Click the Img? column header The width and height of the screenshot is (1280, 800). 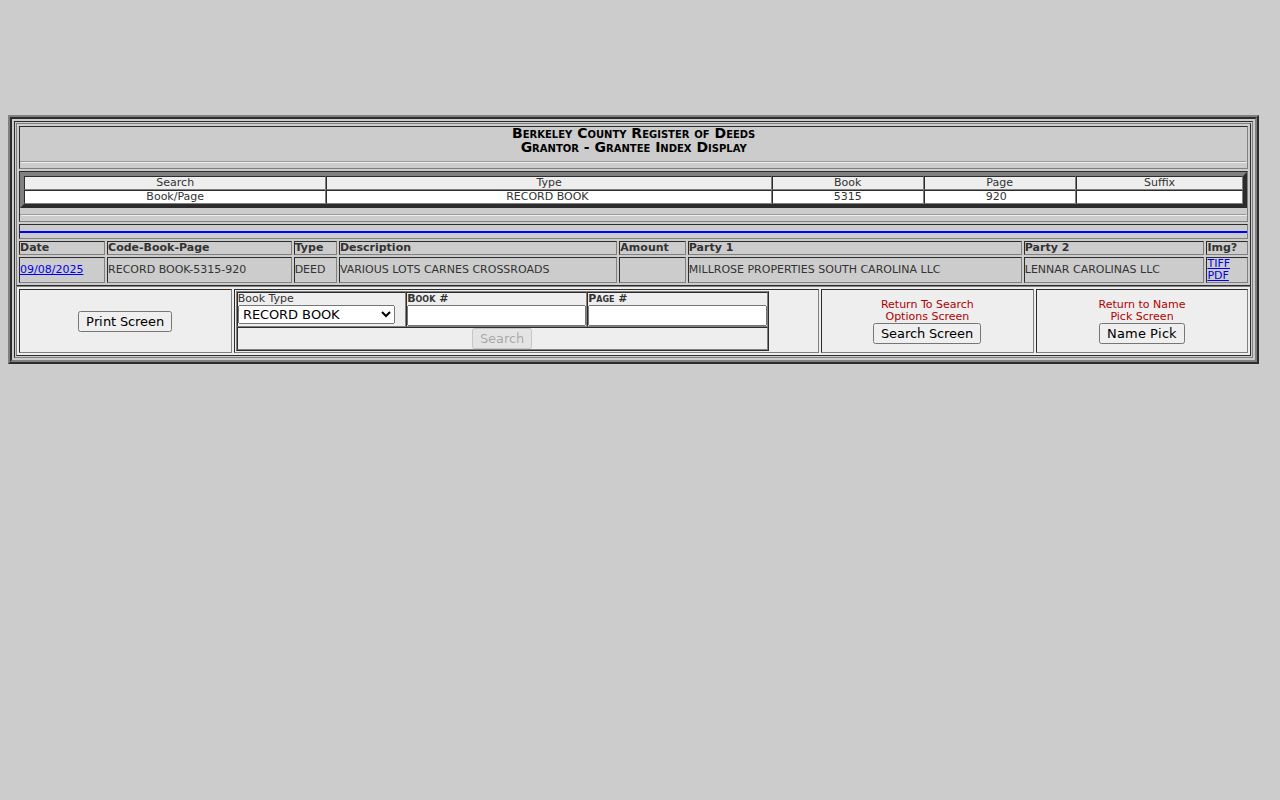(1226, 248)
